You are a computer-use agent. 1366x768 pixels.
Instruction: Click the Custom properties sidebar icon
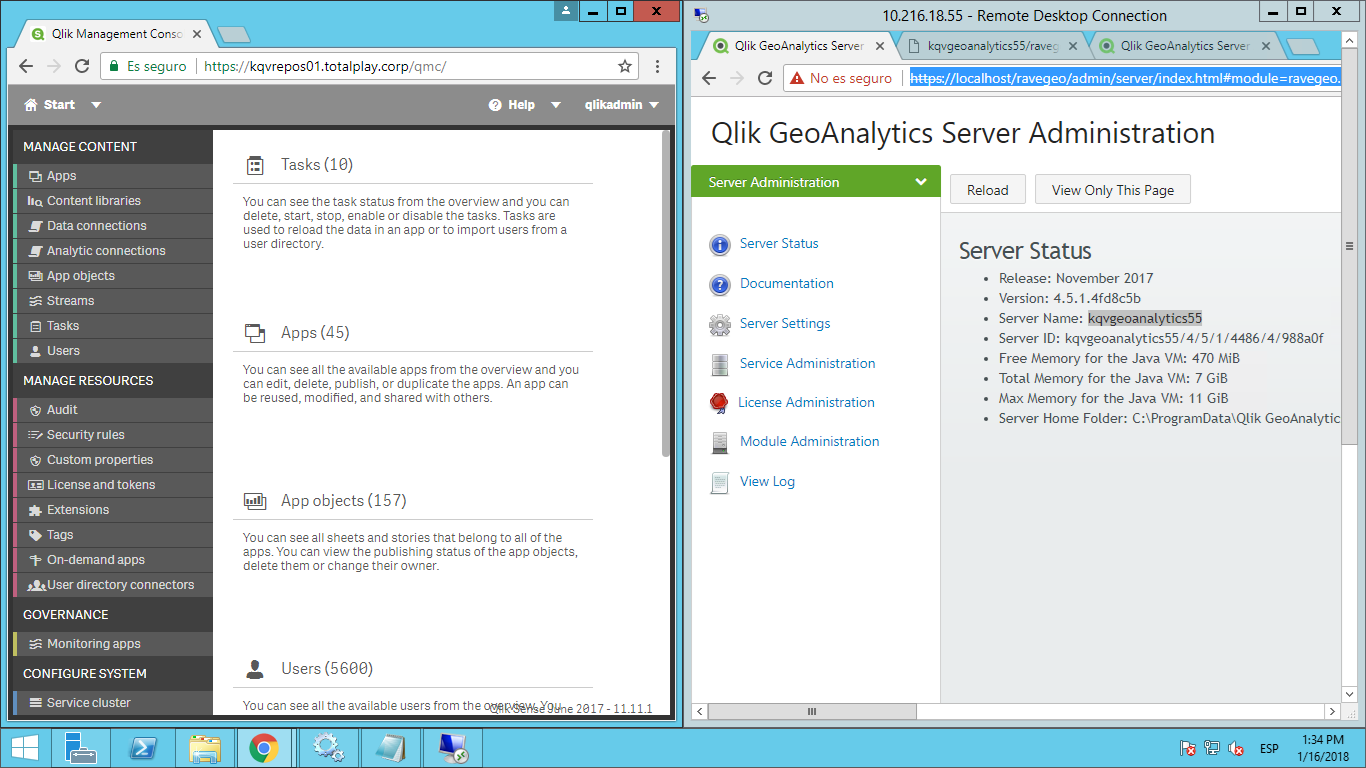(x=35, y=460)
